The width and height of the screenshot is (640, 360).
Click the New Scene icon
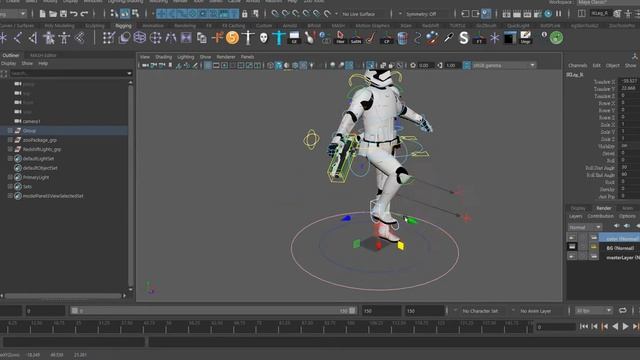click(42, 14)
